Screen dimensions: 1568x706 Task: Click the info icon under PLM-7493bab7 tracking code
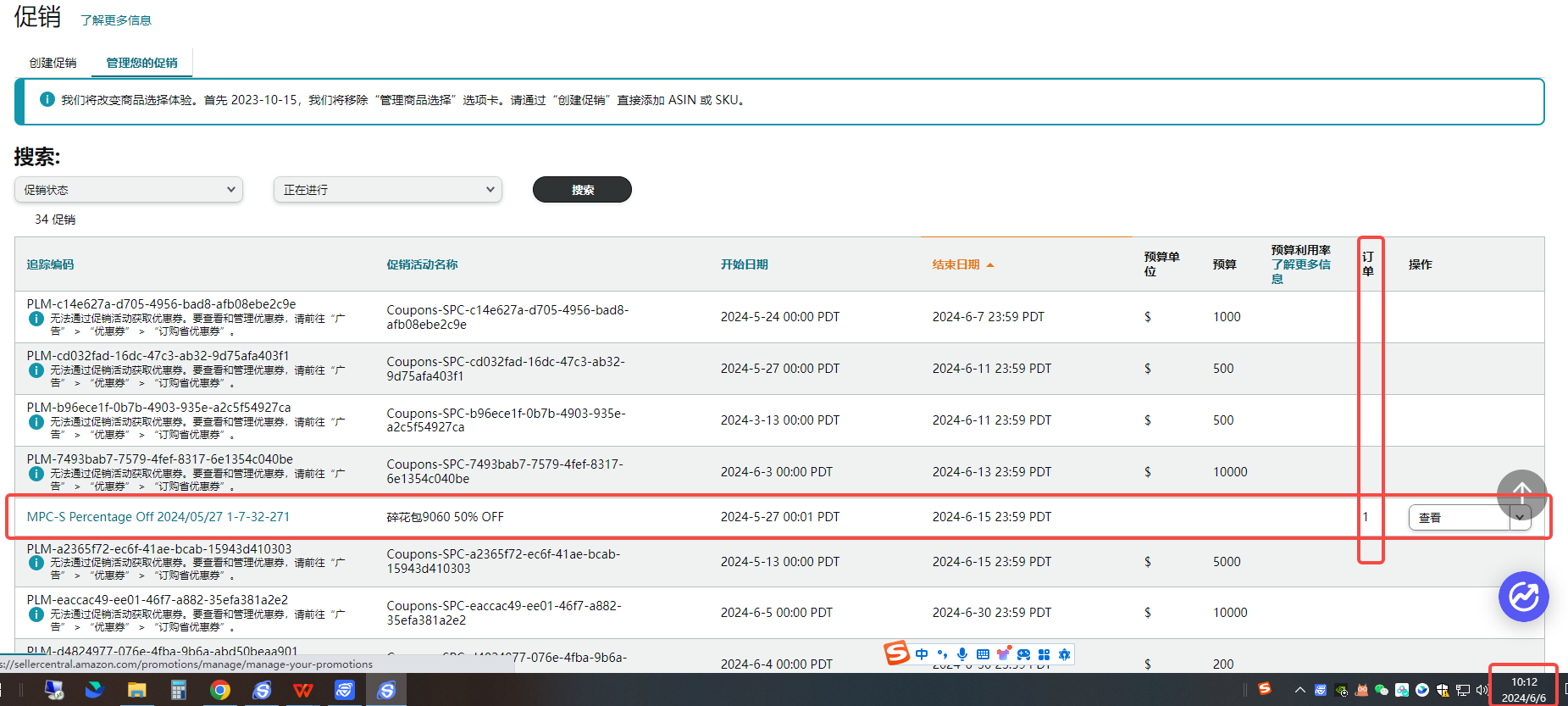click(x=36, y=474)
